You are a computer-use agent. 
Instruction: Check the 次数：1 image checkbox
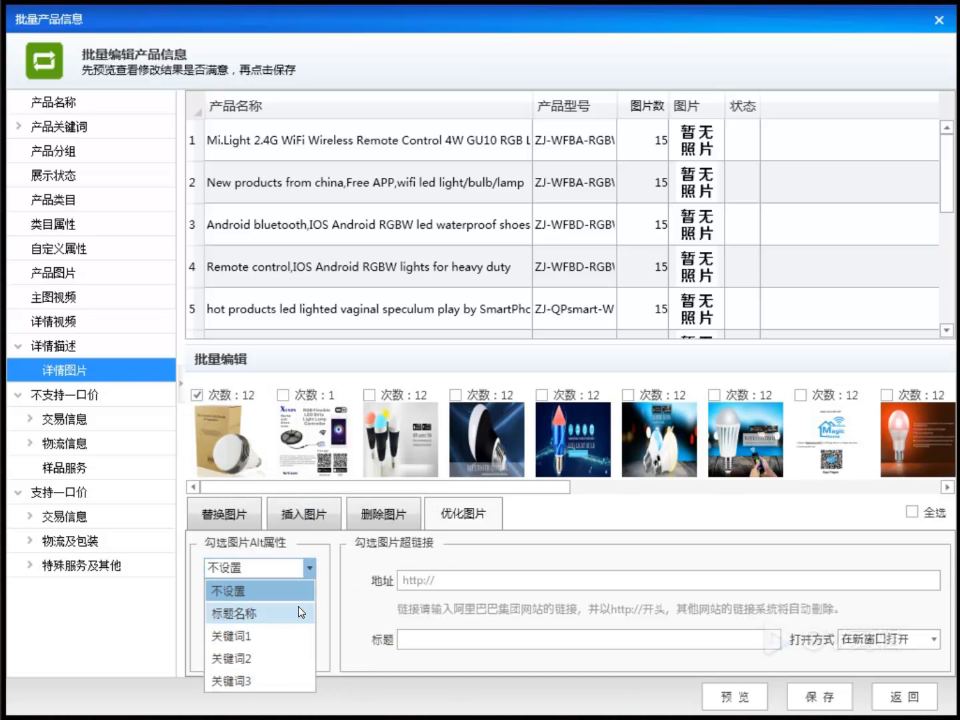click(x=283, y=395)
